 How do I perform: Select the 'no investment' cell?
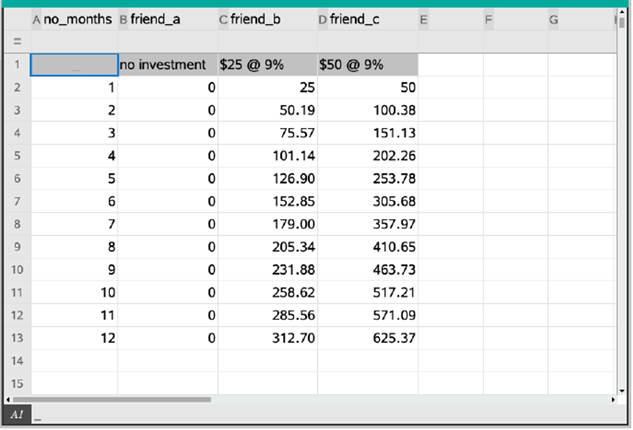(x=167, y=64)
